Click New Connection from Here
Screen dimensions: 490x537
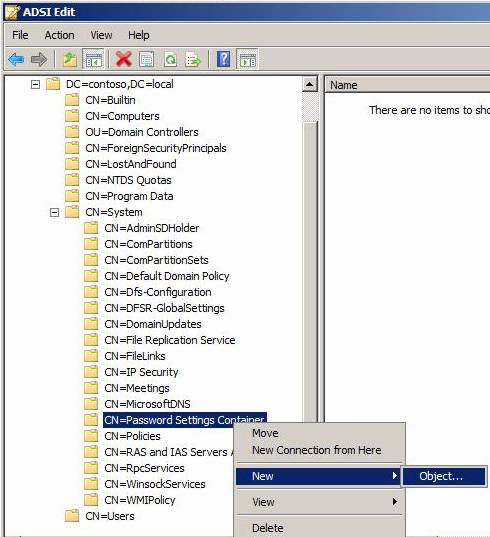point(317,450)
